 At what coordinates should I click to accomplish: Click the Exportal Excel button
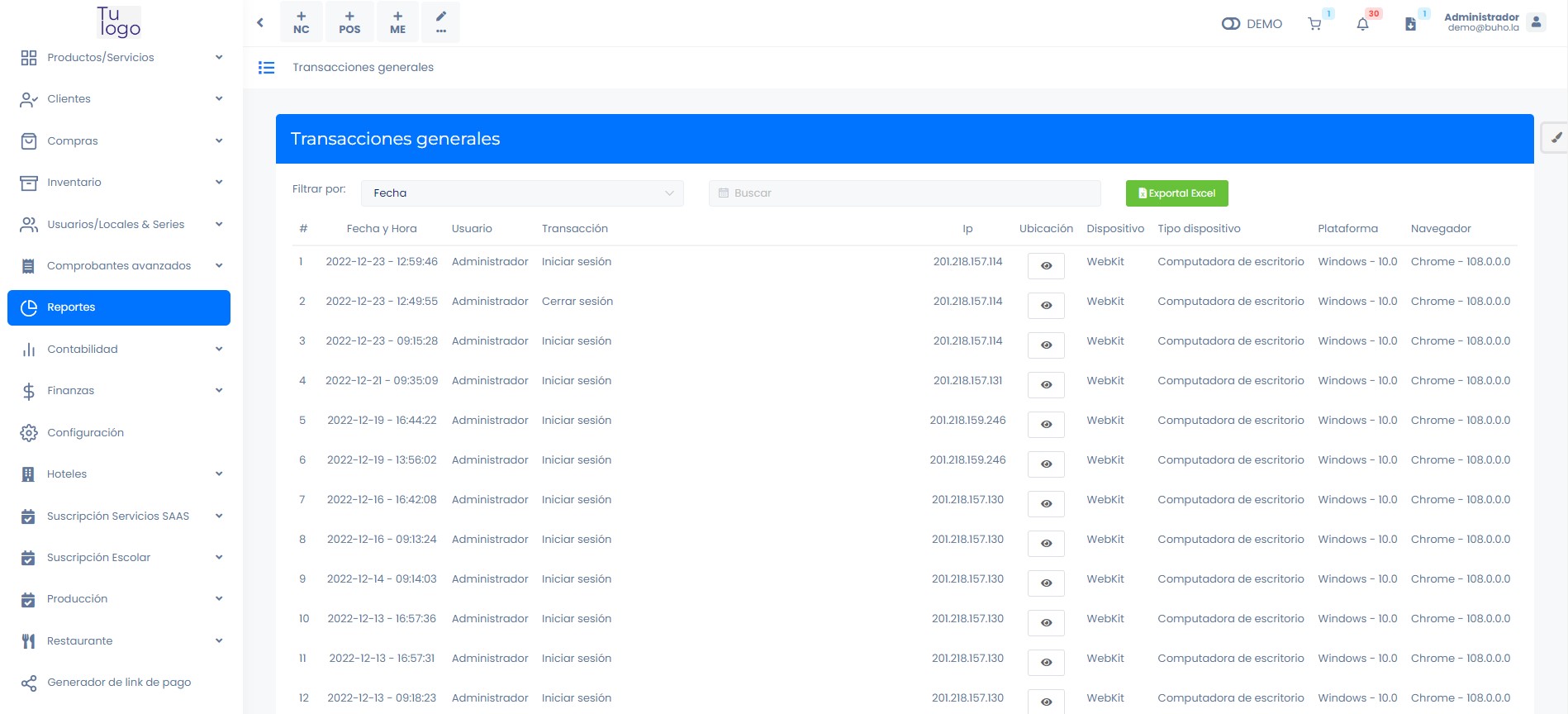click(1176, 193)
